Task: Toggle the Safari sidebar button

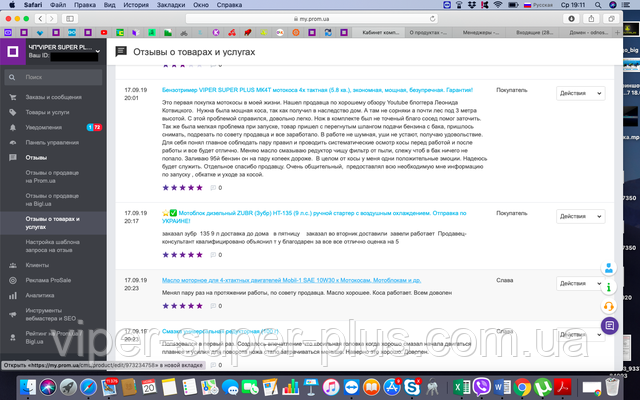Action: (x=70, y=19)
